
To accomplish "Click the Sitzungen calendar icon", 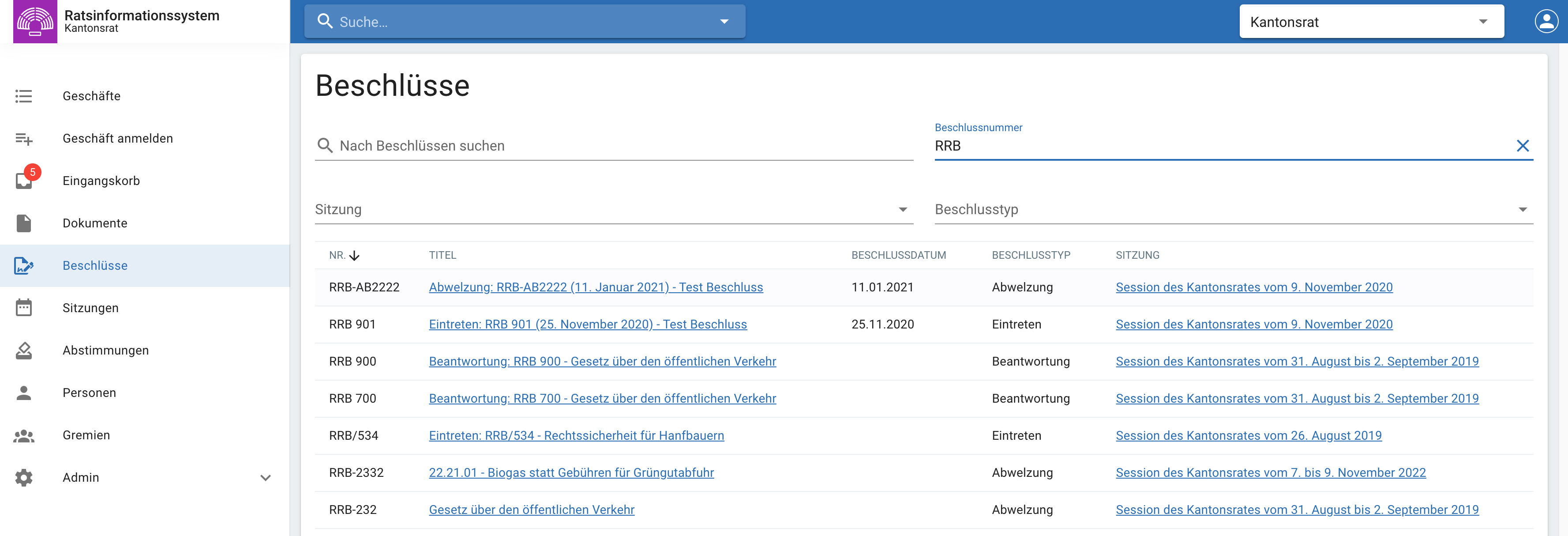I will coord(24,308).
